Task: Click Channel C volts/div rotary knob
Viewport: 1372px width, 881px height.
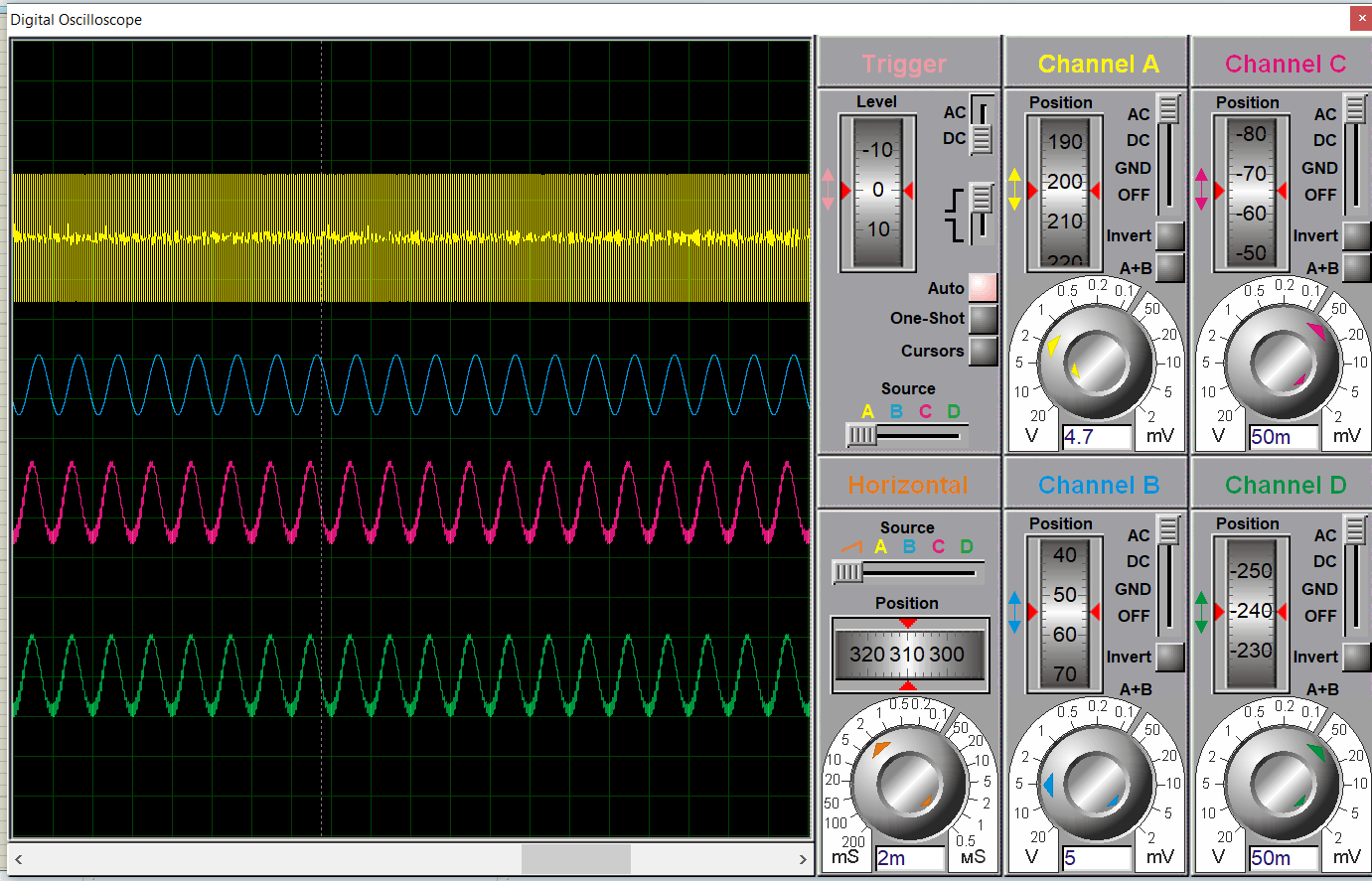Action: tap(1283, 364)
